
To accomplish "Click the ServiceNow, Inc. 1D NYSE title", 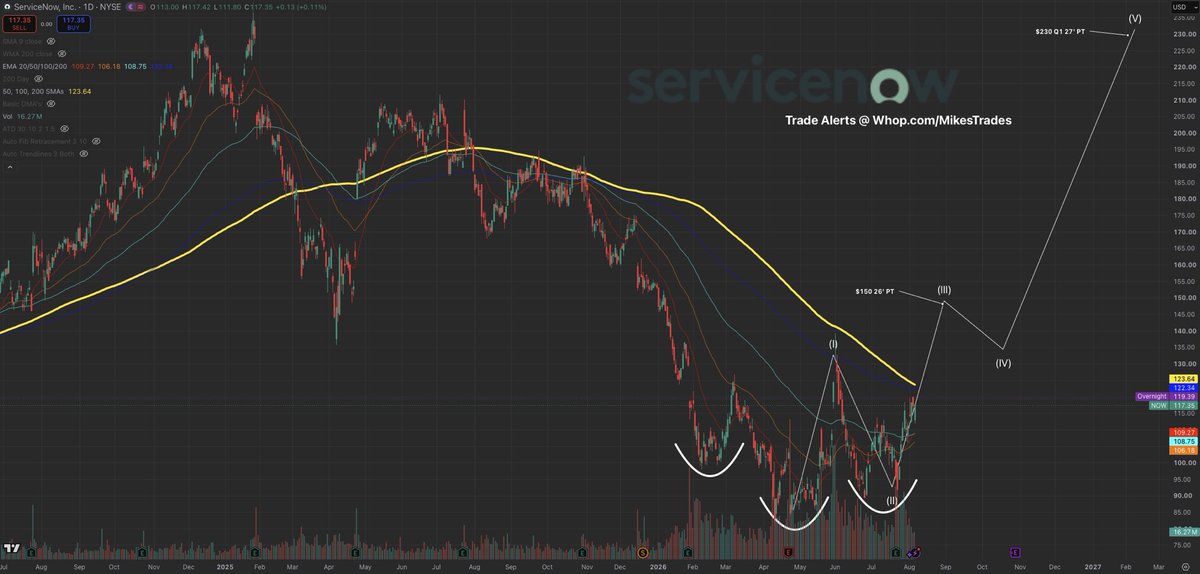I will point(67,7).
